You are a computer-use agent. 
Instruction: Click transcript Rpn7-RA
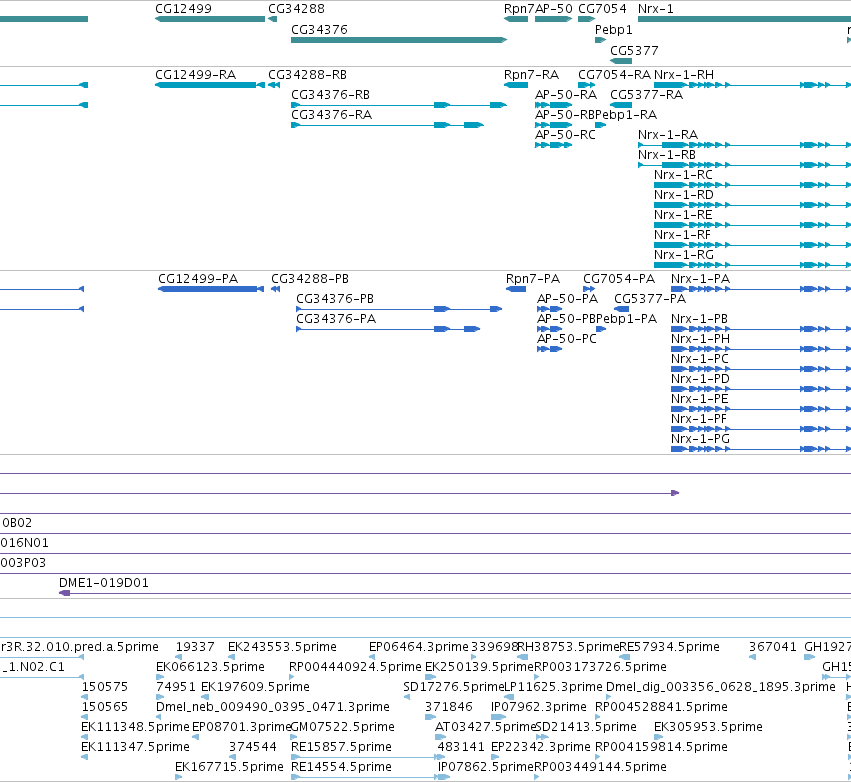coord(531,75)
